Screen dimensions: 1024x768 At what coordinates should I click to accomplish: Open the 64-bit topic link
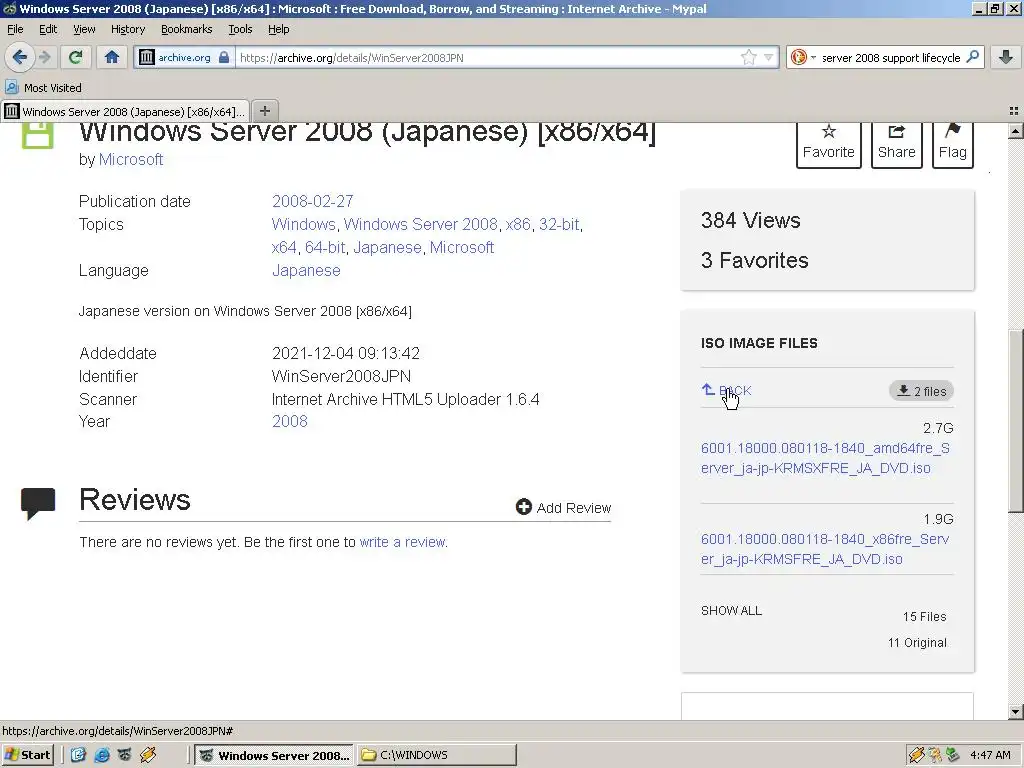(325, 248)
